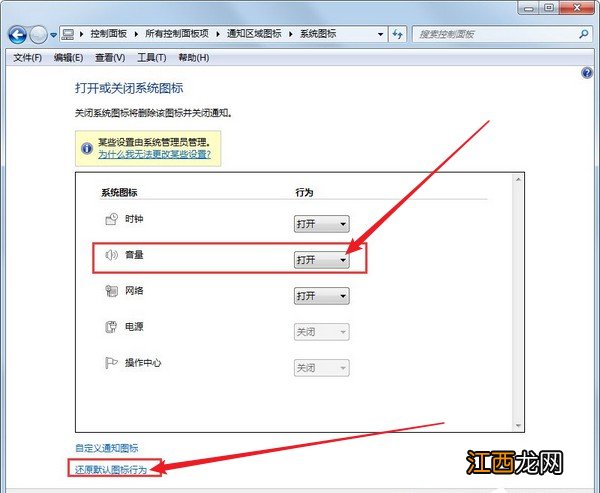Click the 系统图标 column header
The width and height of the screenshot is (600, 493).
click(x=119, y=193)
